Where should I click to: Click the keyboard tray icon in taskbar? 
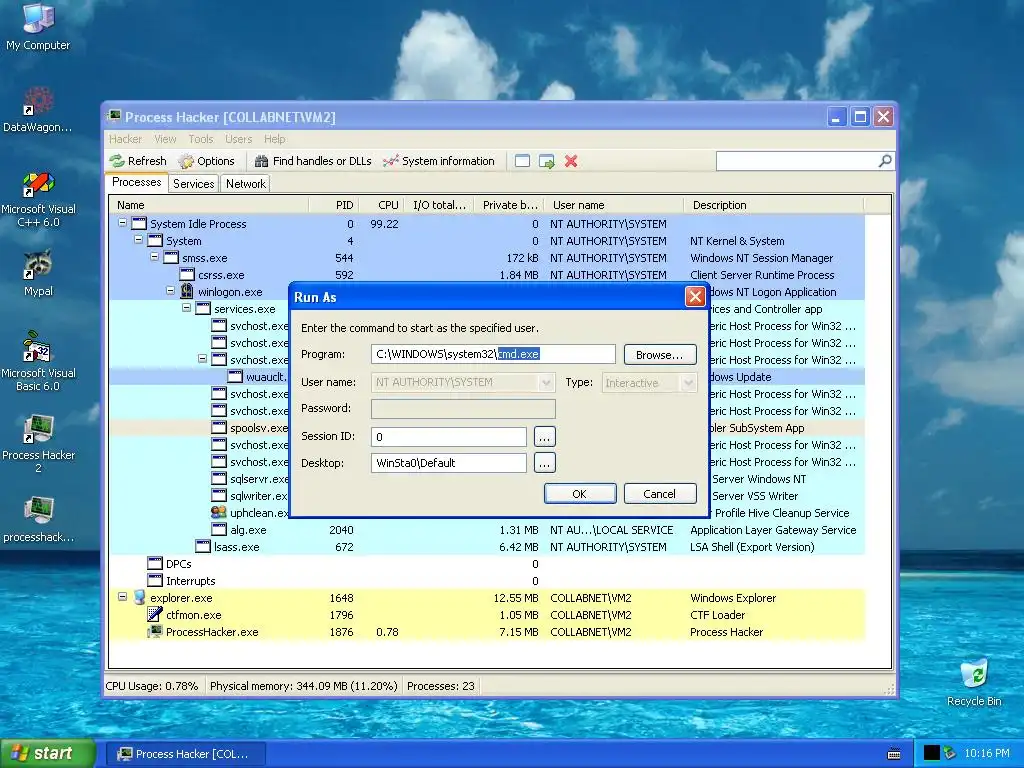tap(894, 754)
